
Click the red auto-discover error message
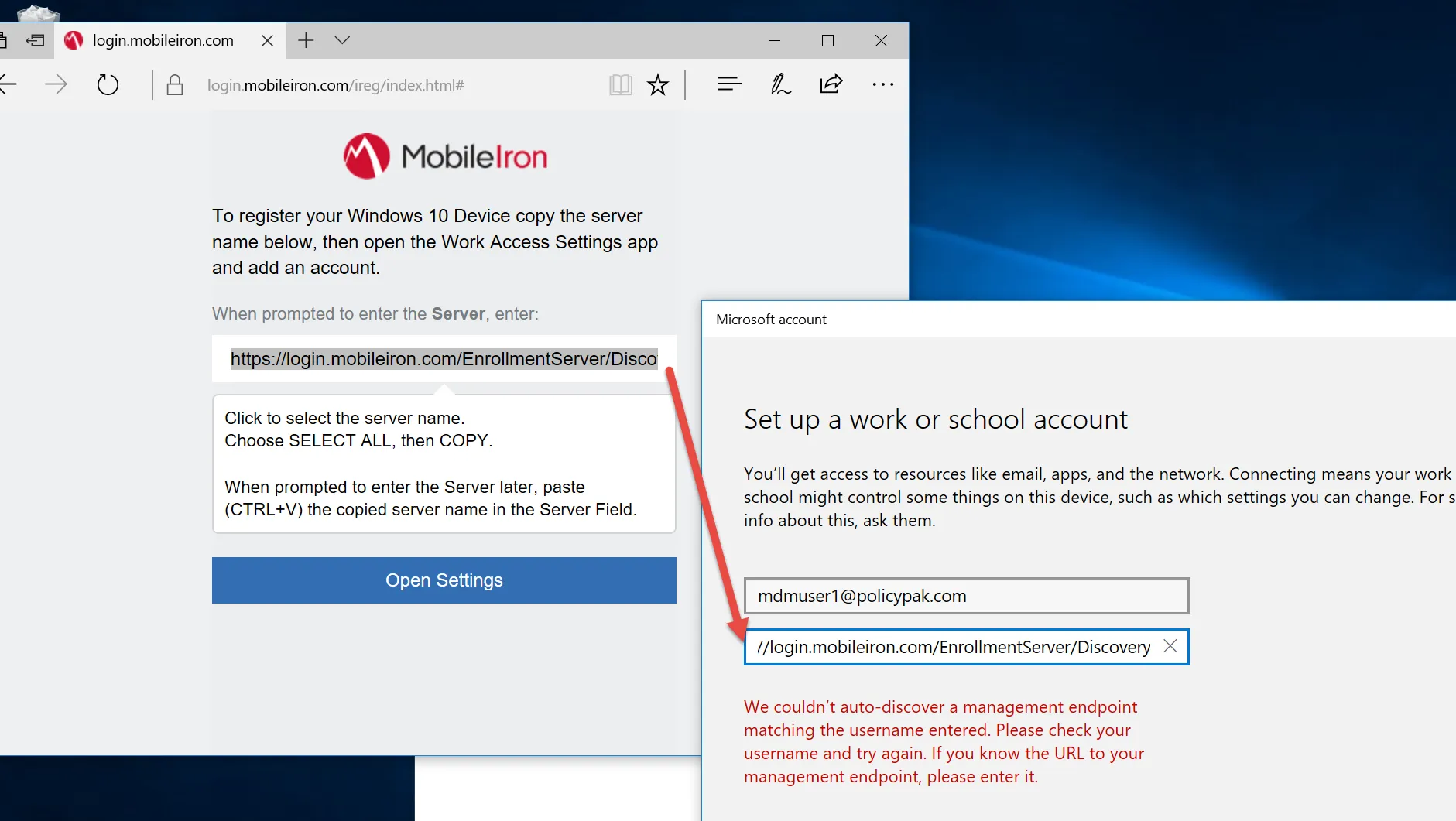point(944,741)
